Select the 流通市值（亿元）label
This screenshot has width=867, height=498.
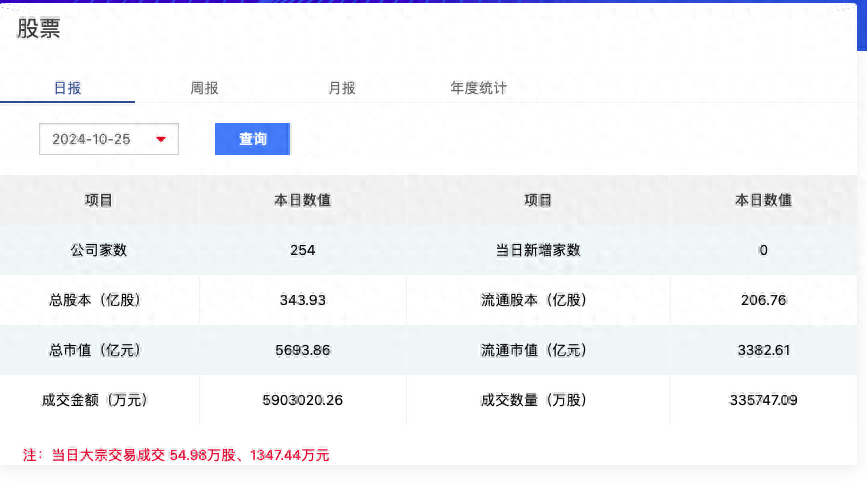pos(534,350)
